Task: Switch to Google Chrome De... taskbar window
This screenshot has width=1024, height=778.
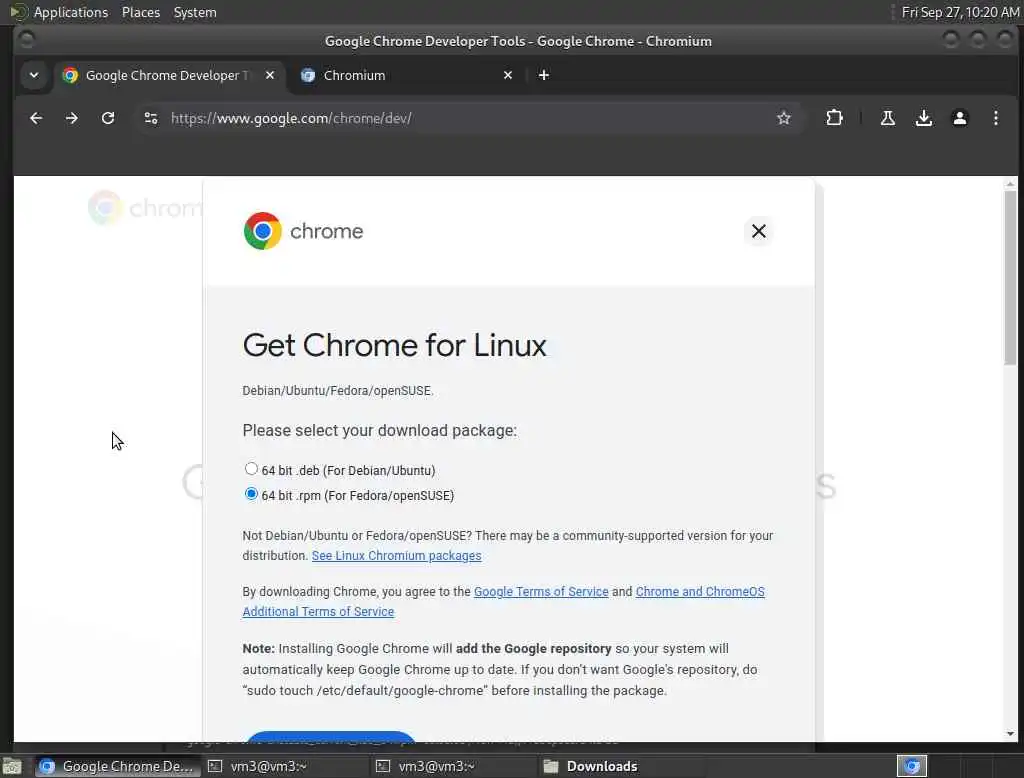Action: click(x=116, y=766)
